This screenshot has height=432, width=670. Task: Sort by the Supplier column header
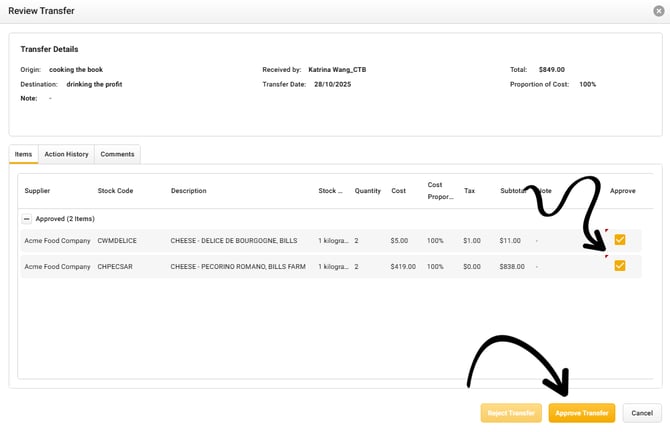tap(37, 191)
